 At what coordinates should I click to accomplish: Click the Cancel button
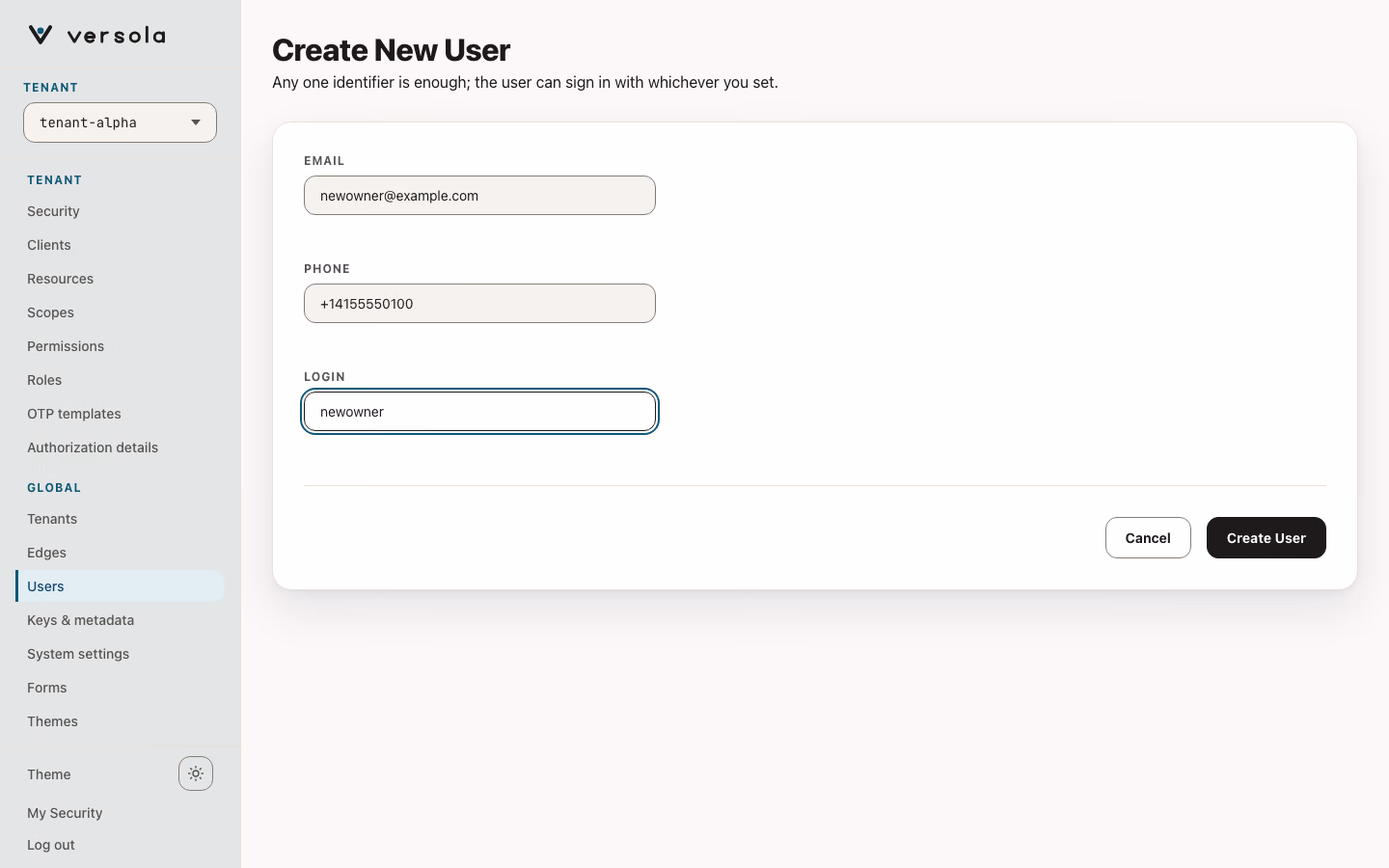point(1148,538)
